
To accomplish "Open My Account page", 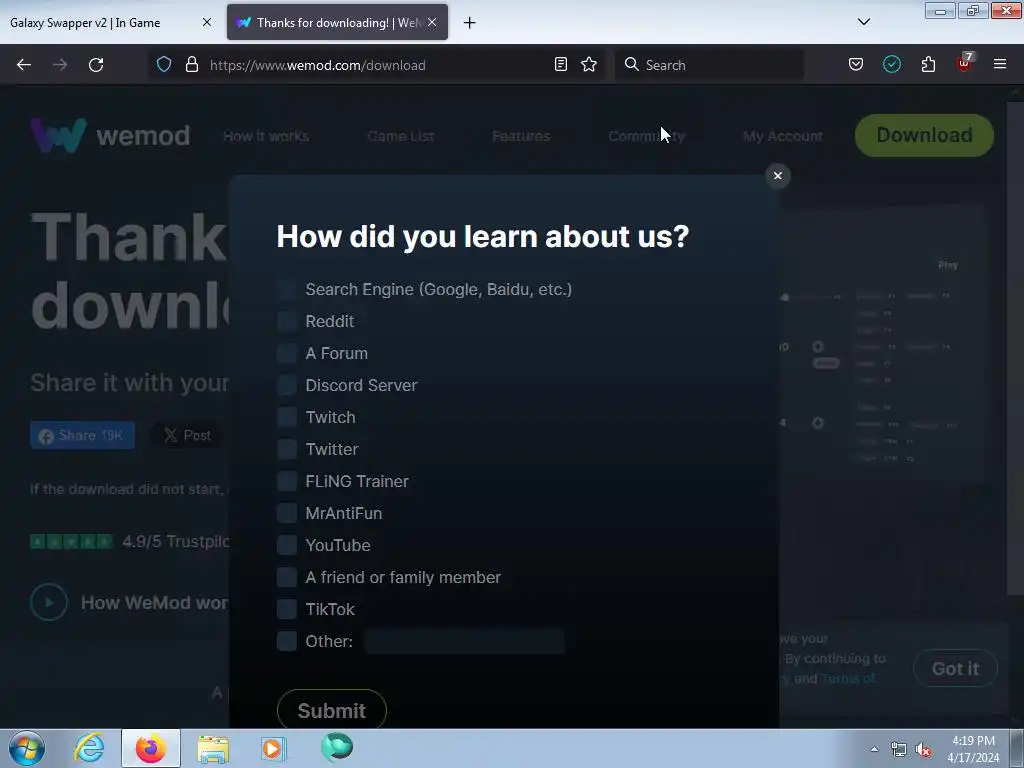I will tap(782, 136).
